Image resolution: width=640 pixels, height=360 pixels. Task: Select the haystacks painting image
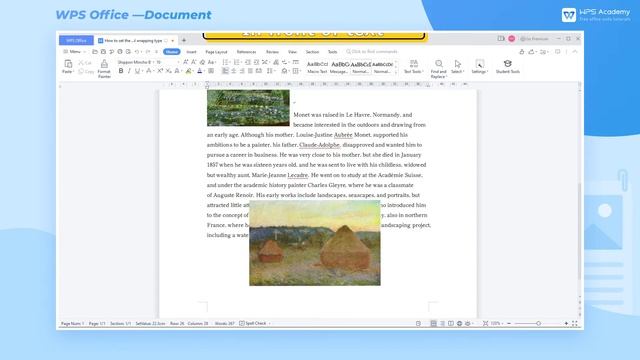click(315, 243)
